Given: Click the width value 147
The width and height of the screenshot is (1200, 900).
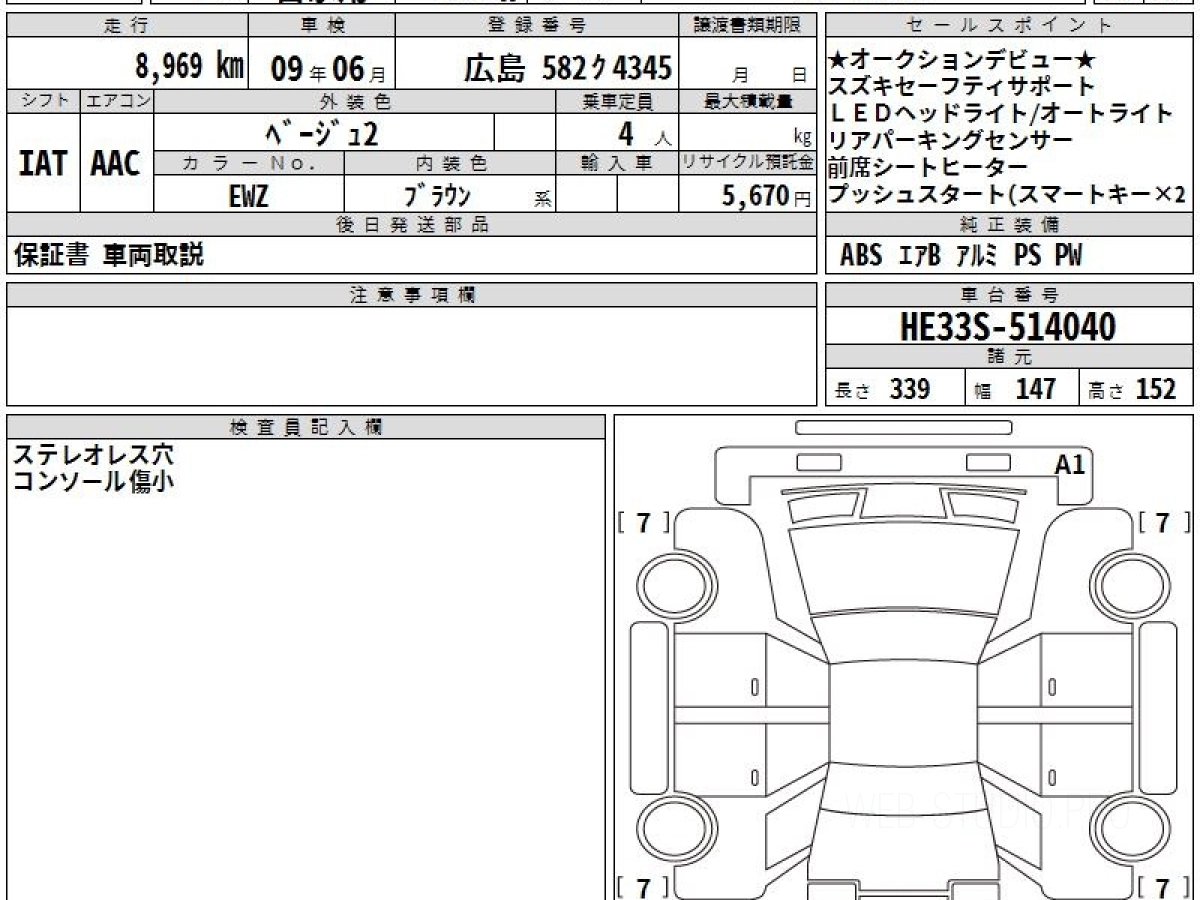Looking at the screenshot, I should (1036, 389).
